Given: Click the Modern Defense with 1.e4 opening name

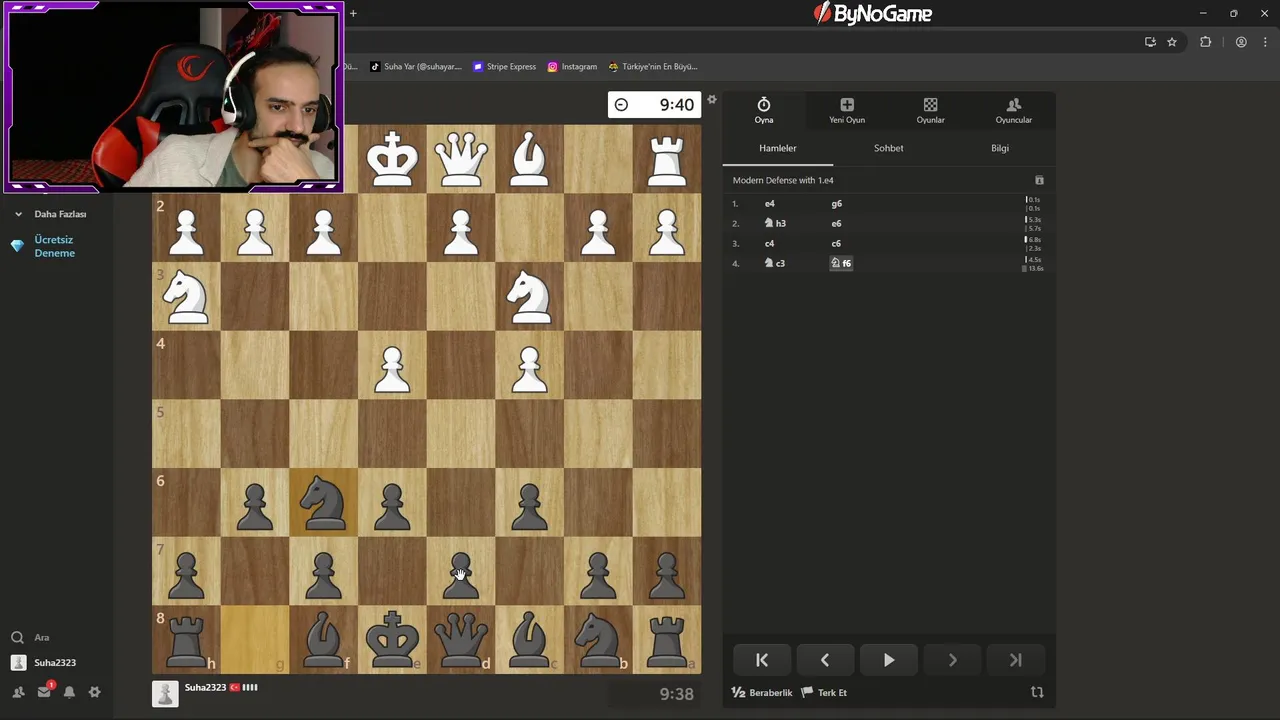Looking at the screenshot, I should (783, 180).
